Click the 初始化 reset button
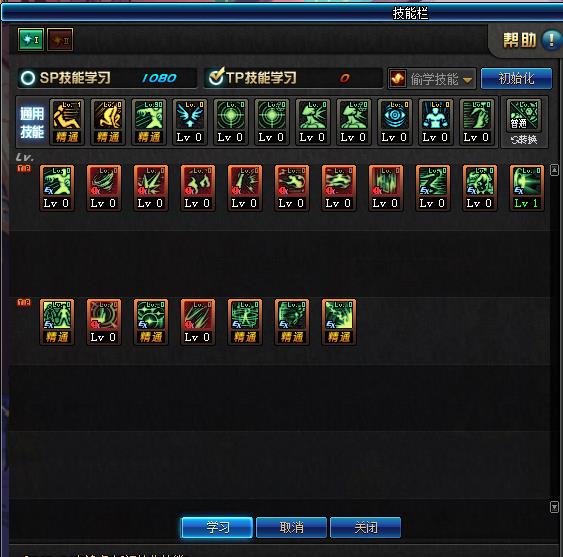This screenshot has width=563, height=557. click(x=516, y=78)
